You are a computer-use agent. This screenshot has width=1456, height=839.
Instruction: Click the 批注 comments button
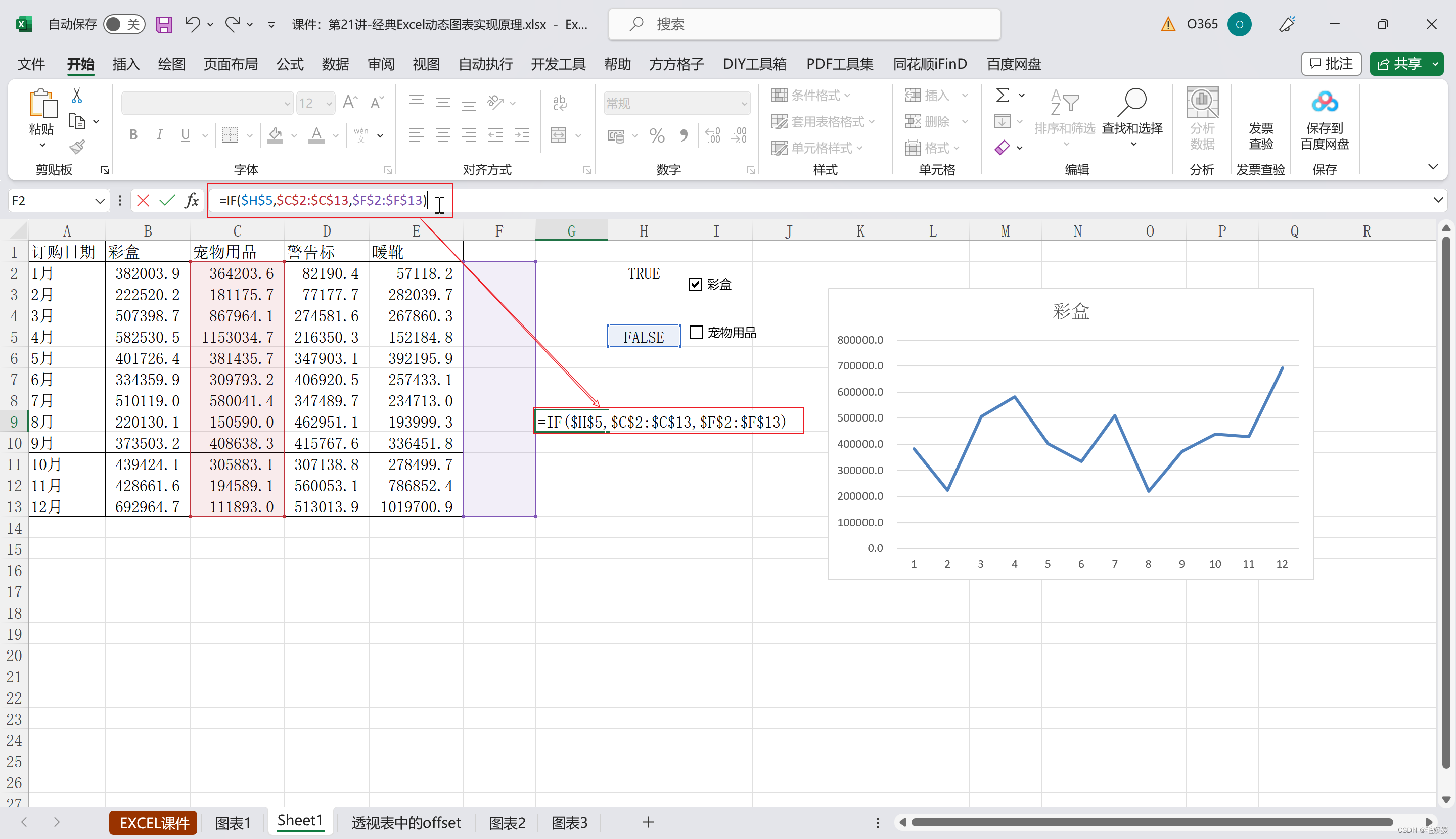pos(1331,63)
